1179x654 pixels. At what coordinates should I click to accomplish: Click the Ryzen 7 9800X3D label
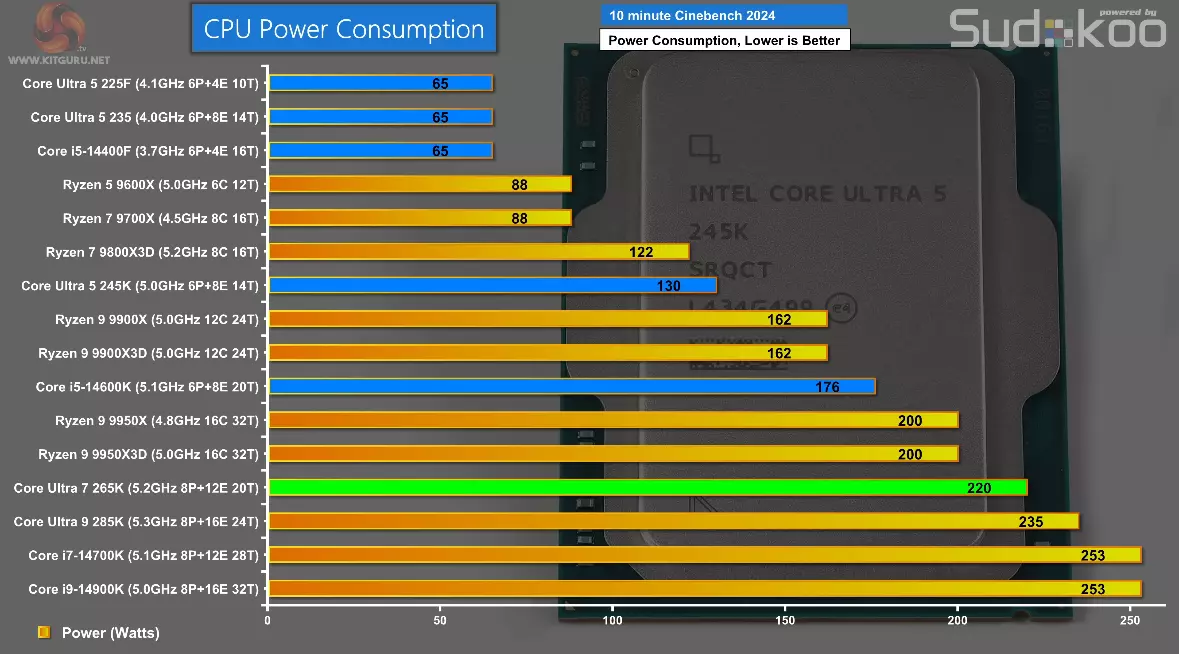[152, 252]
